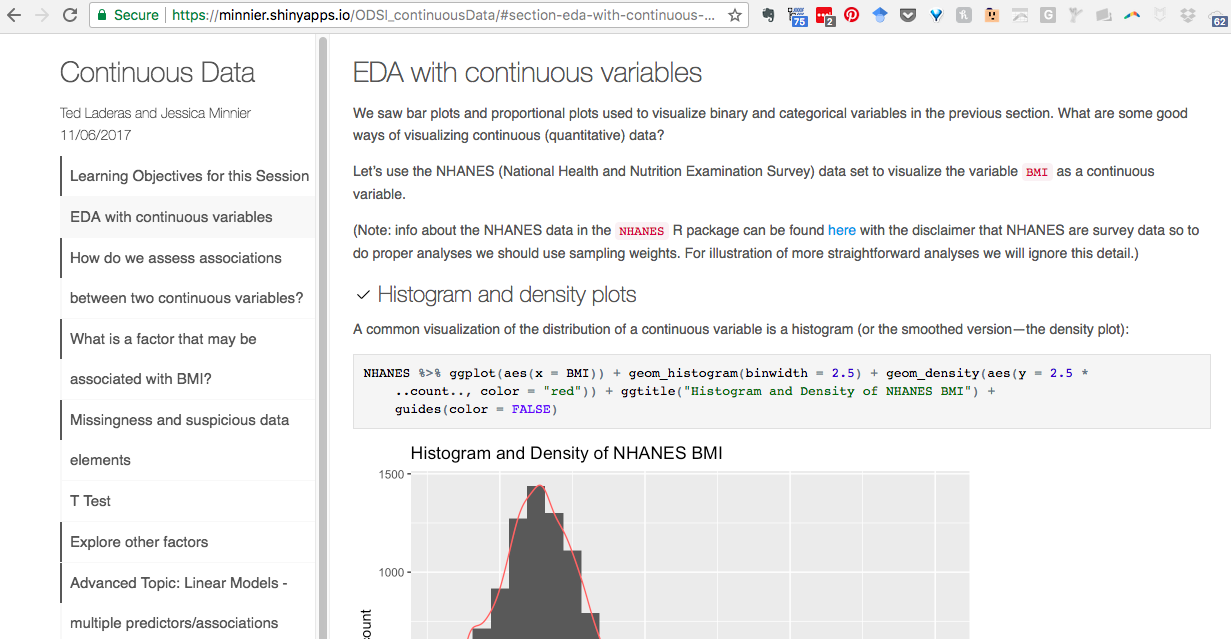Follow the "here" link about NHANES data
The height and width of the screenshot is (639, 1231).
pos(841,230)
